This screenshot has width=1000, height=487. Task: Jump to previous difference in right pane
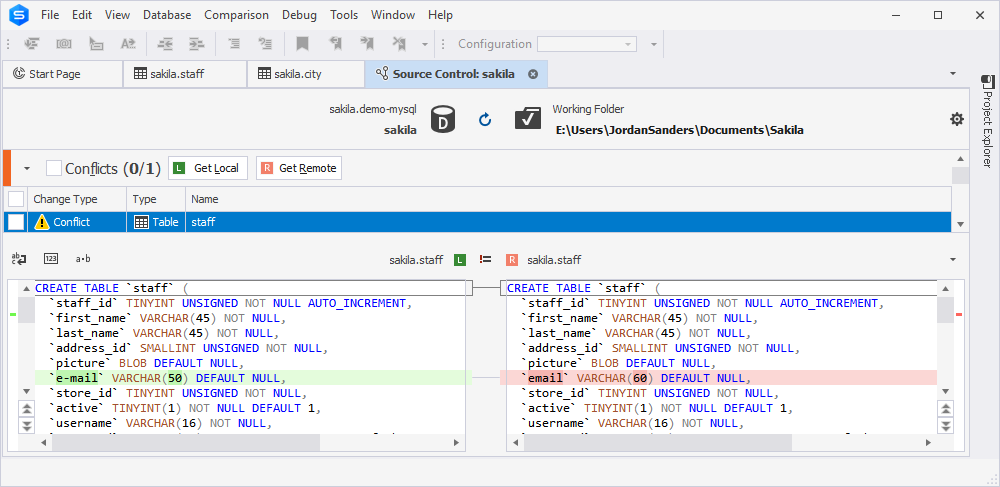point(946,409)
